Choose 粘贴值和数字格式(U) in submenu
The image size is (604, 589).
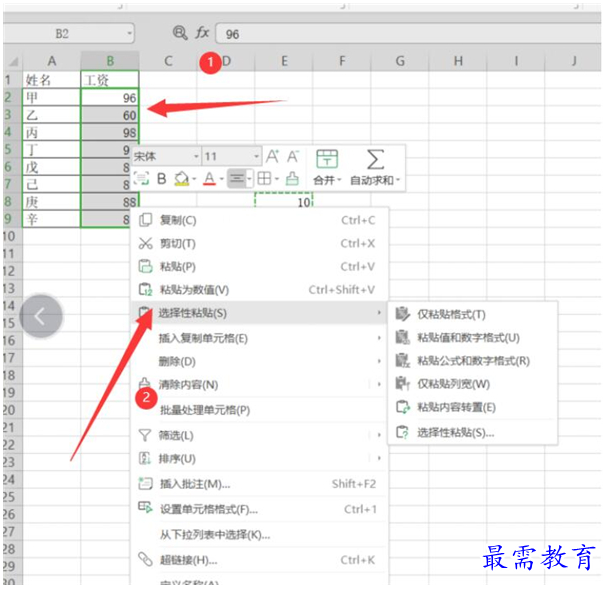tap(473, 337)
